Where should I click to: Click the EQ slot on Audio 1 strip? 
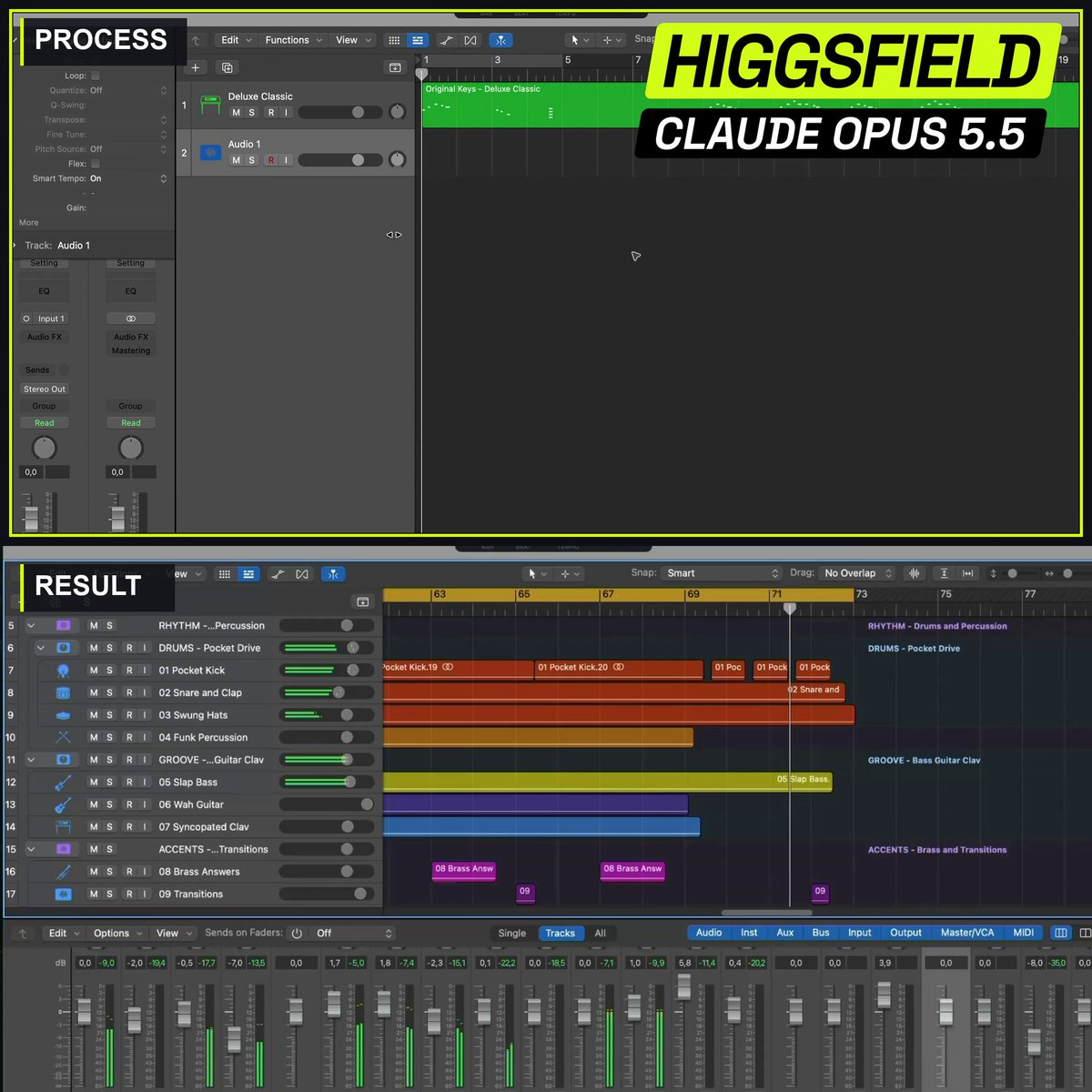pyautogui.click(x=44, y=291)
